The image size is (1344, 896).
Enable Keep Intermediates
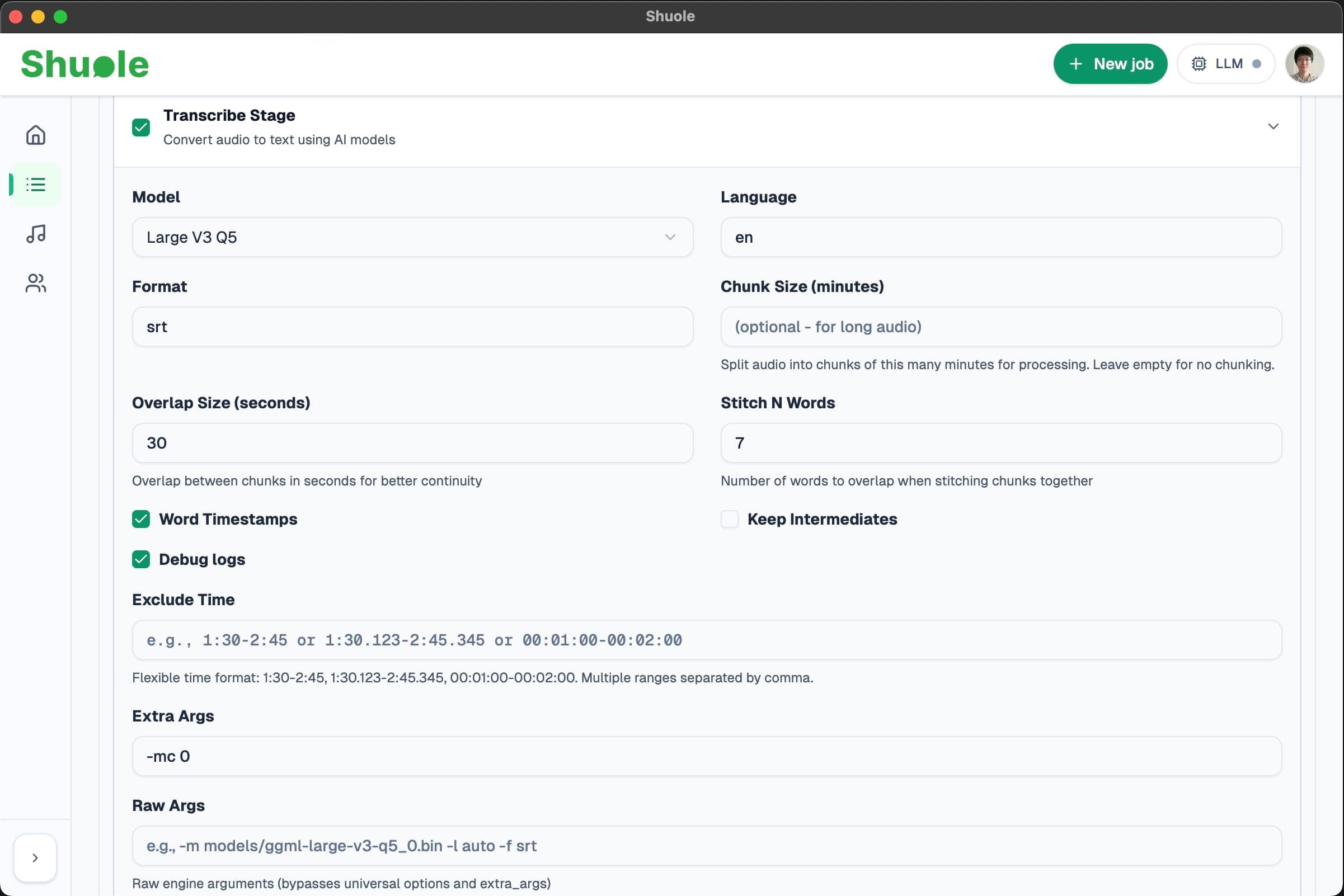pos(730,519)
